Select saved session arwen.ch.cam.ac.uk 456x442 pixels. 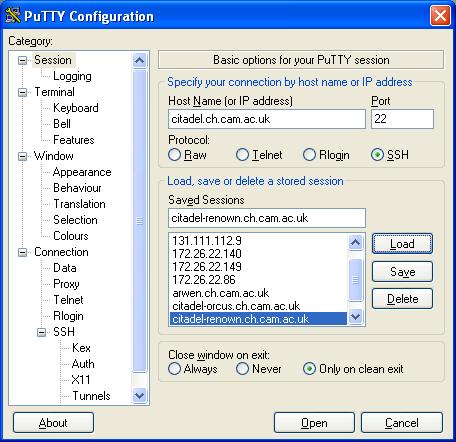[258, 293]
